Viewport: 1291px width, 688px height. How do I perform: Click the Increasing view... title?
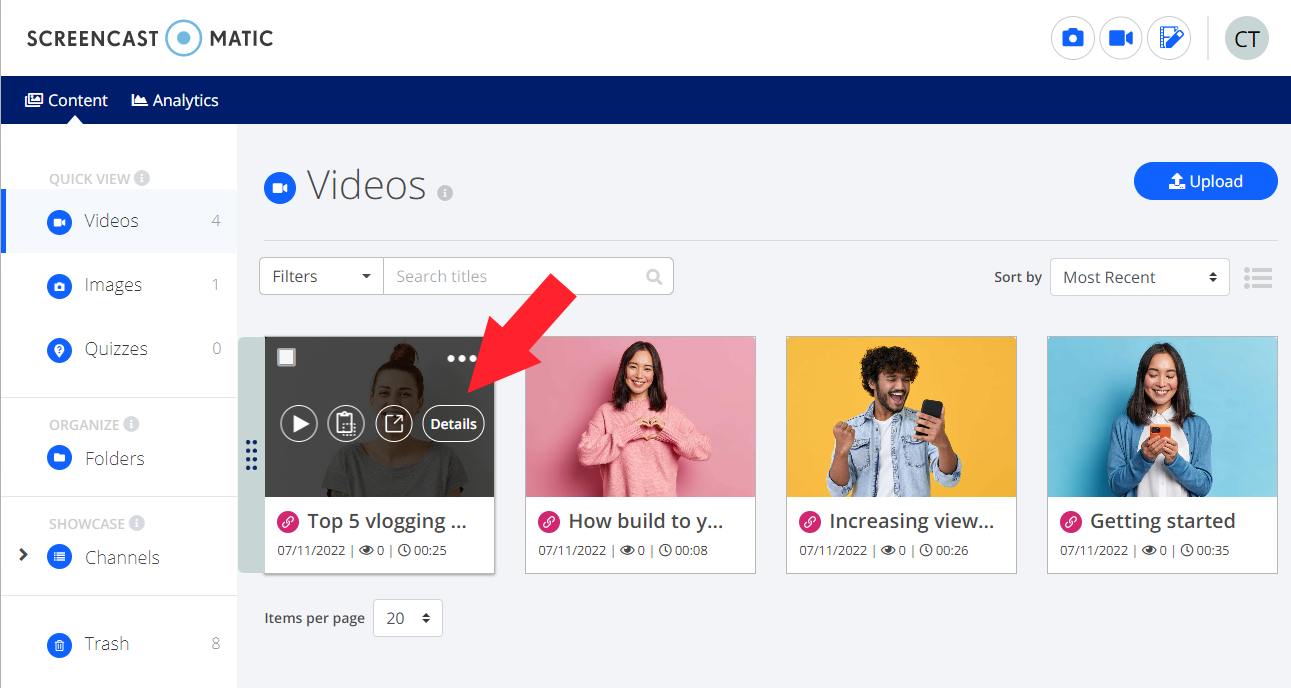coord(912,521)
